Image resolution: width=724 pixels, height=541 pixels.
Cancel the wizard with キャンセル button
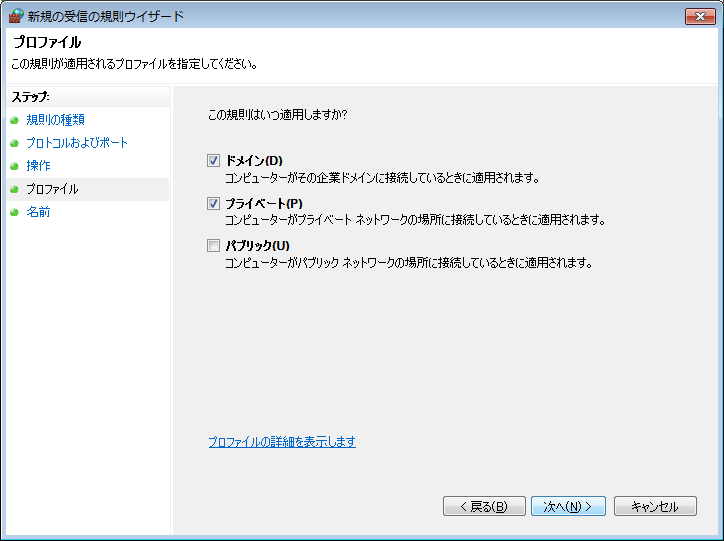point(655,506)
